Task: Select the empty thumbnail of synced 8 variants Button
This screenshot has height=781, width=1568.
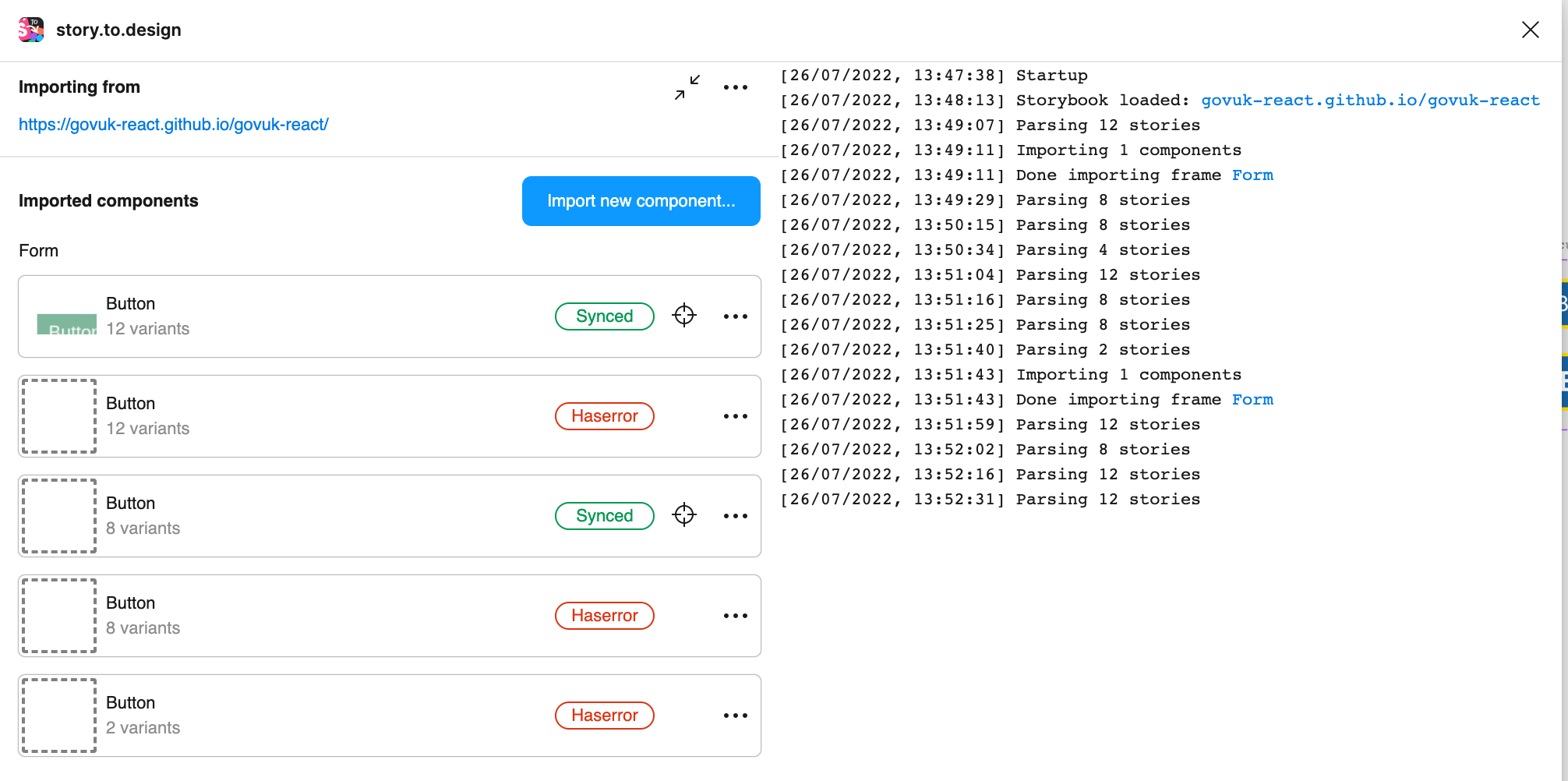Action: [x=59, y=516]
